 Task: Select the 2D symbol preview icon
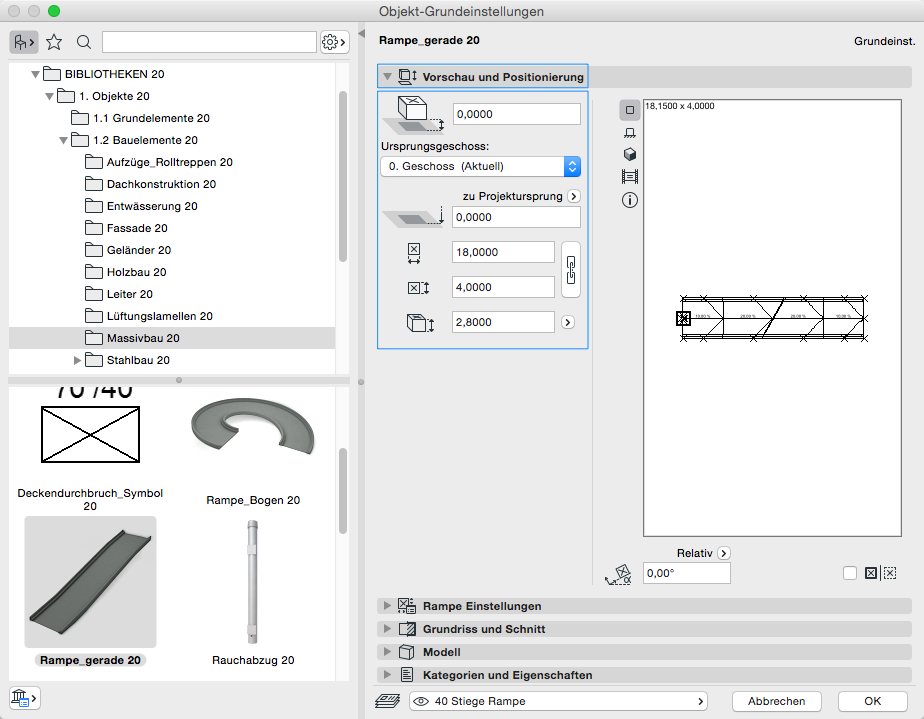point(630,110)
